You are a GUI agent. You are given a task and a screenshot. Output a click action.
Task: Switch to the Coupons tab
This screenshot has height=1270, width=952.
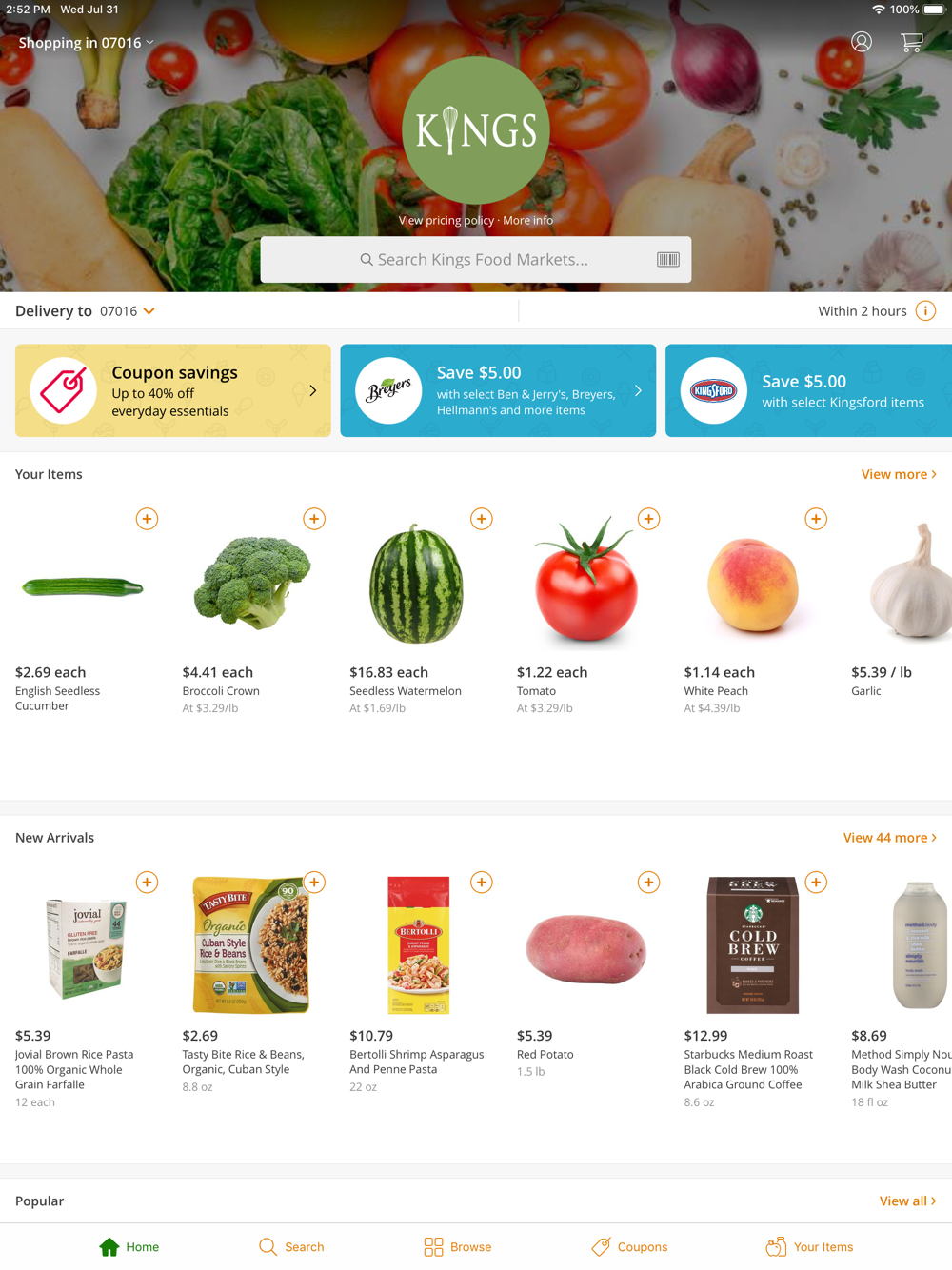pyautogui.click(x=629, y=1246)
